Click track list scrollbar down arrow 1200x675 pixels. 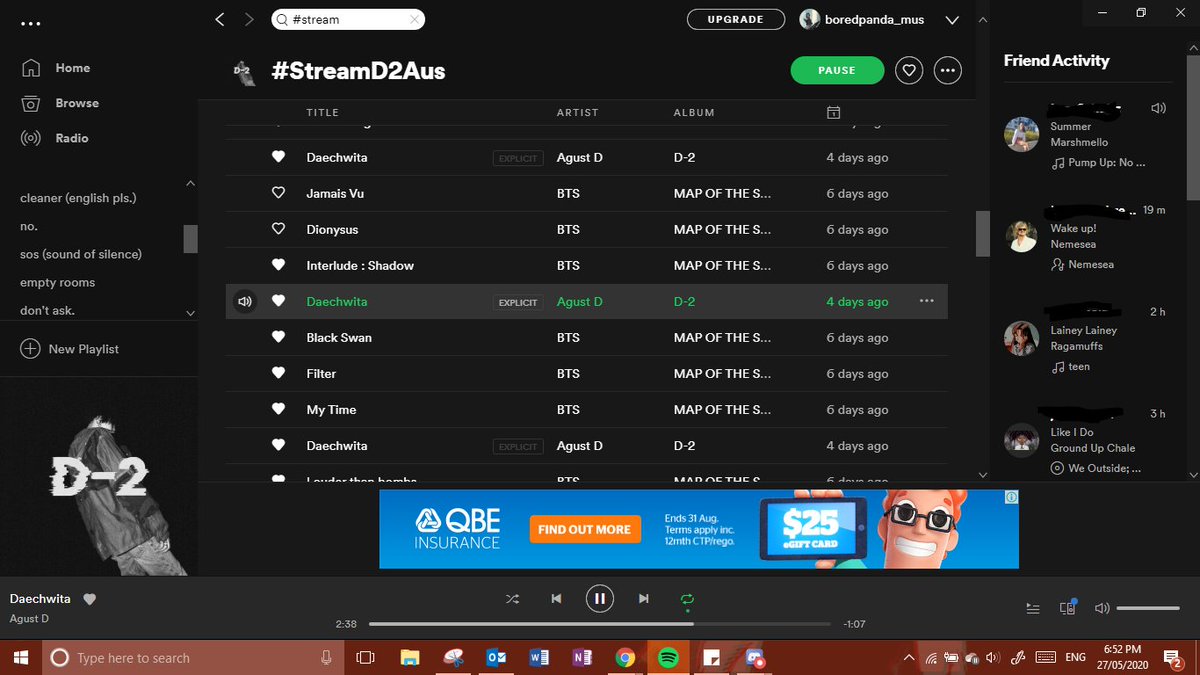(x=982, y=474)
